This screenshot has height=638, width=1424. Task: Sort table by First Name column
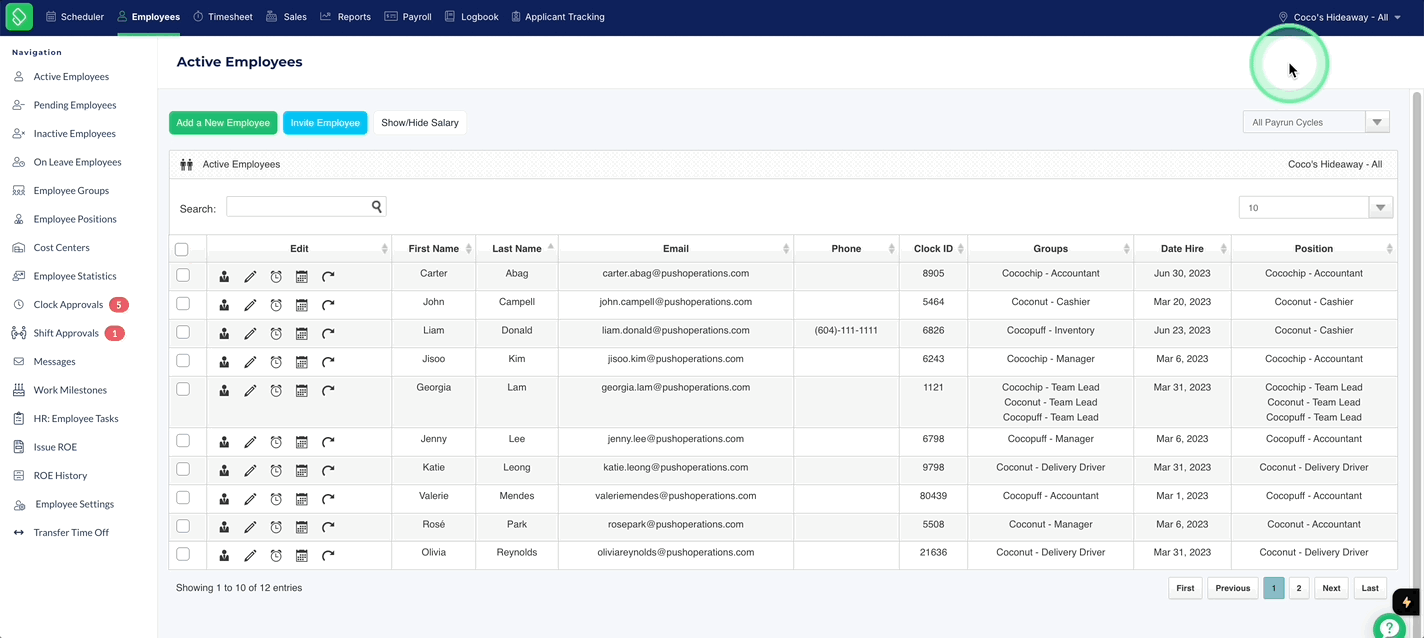pos(433,248)
